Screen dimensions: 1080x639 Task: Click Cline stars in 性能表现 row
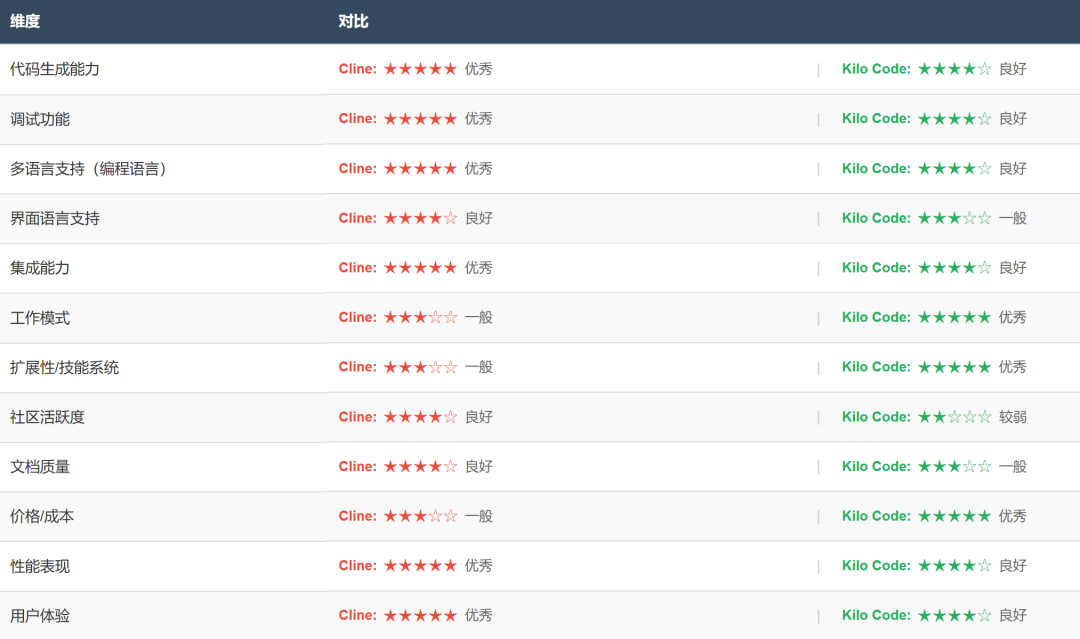point(420,565)
